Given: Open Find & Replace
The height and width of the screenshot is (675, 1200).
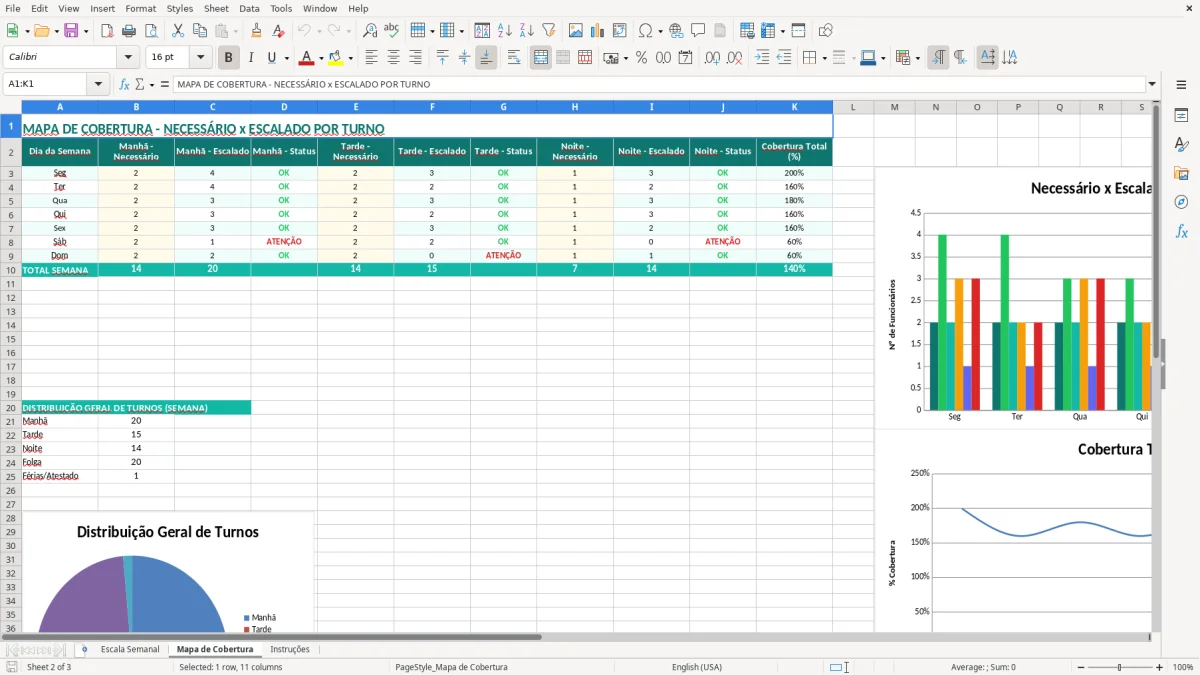Looking at the screenshot, I should click(x=370, y=31).
